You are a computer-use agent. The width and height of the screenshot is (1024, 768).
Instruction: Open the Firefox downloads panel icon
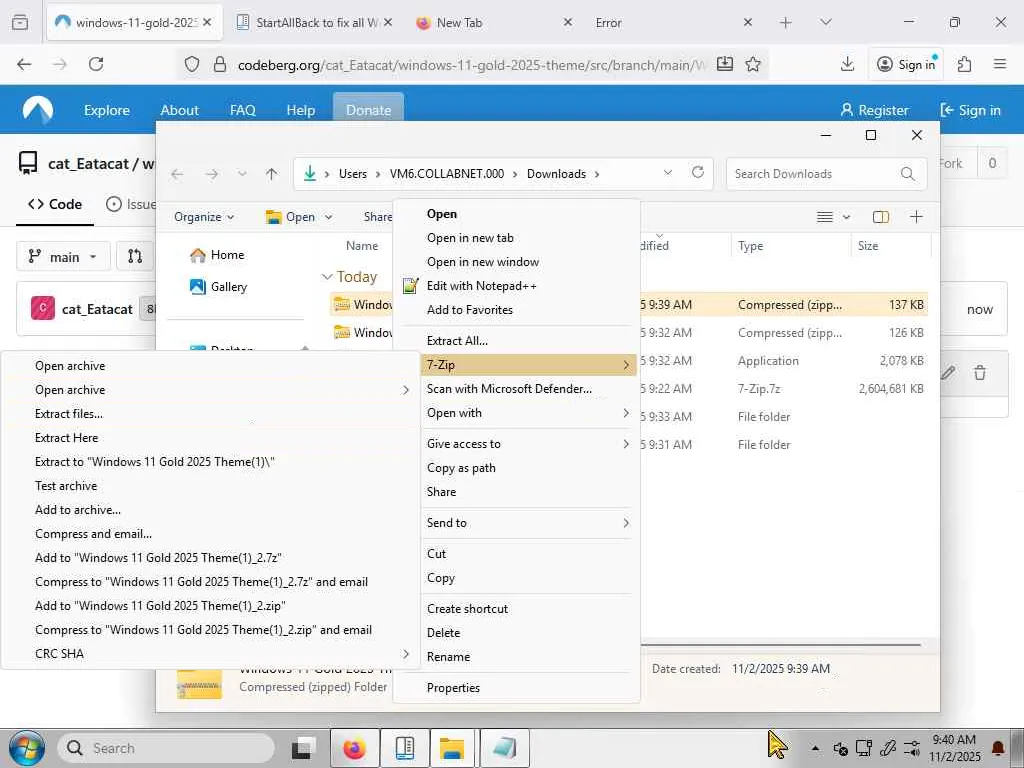(847, 64)
